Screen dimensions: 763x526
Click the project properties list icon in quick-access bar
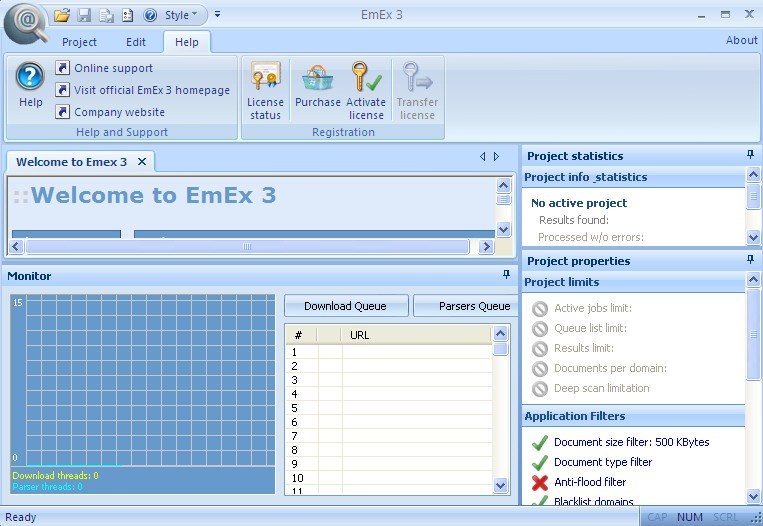(127, 15)
